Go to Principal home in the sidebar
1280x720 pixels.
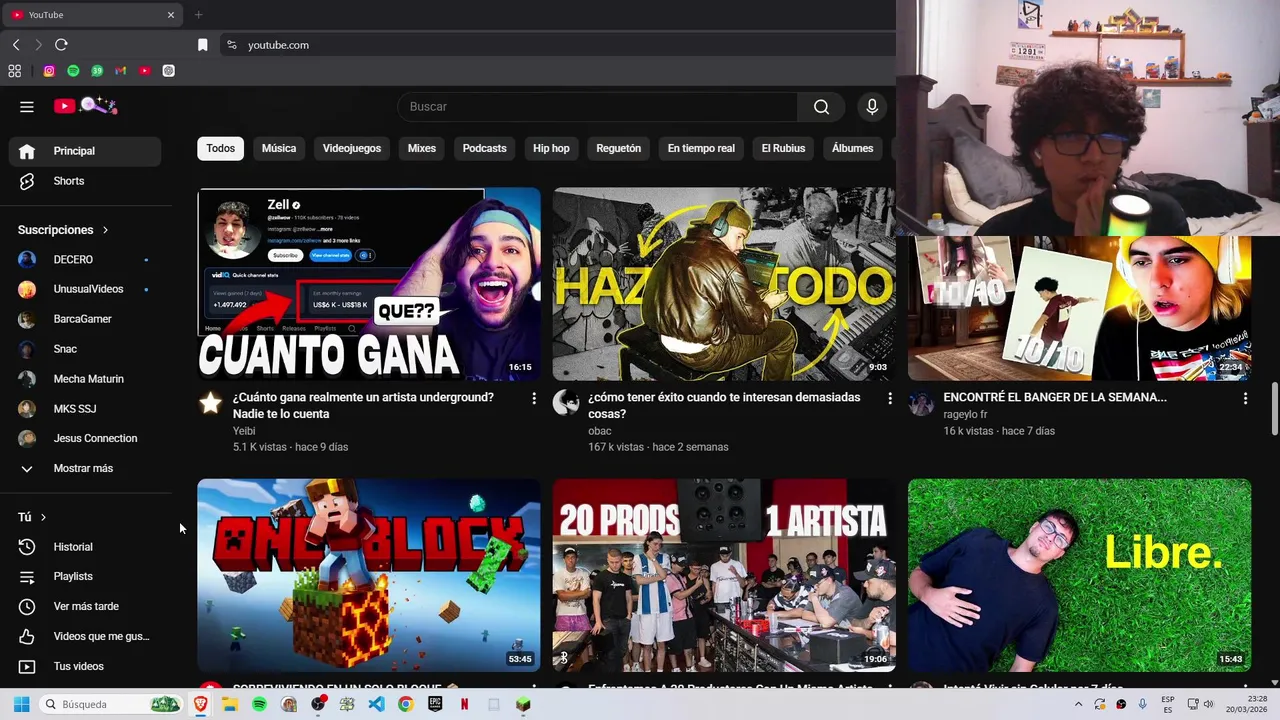[85, 151]
